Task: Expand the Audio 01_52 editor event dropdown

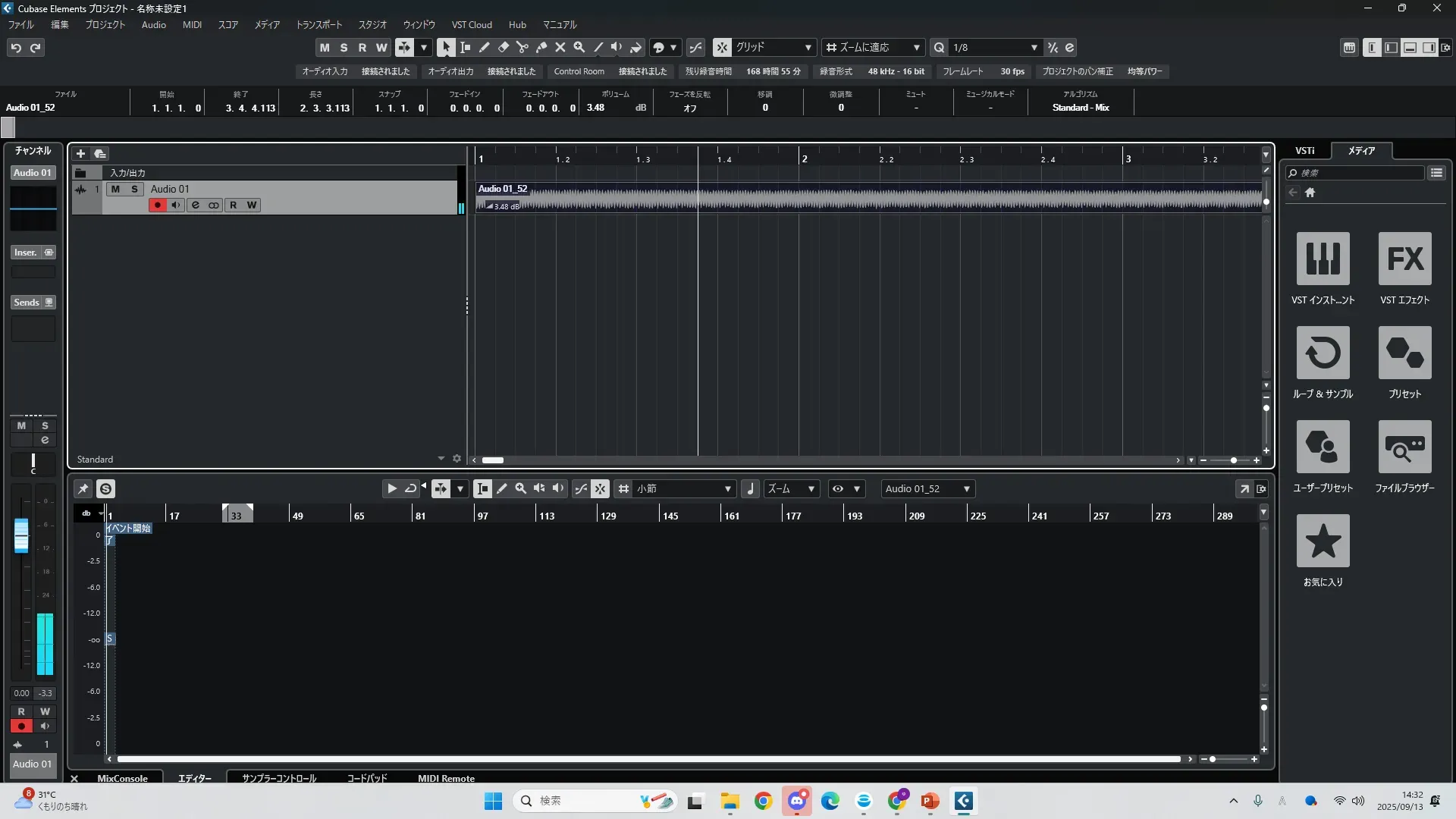Action: (x=966, y=489)
